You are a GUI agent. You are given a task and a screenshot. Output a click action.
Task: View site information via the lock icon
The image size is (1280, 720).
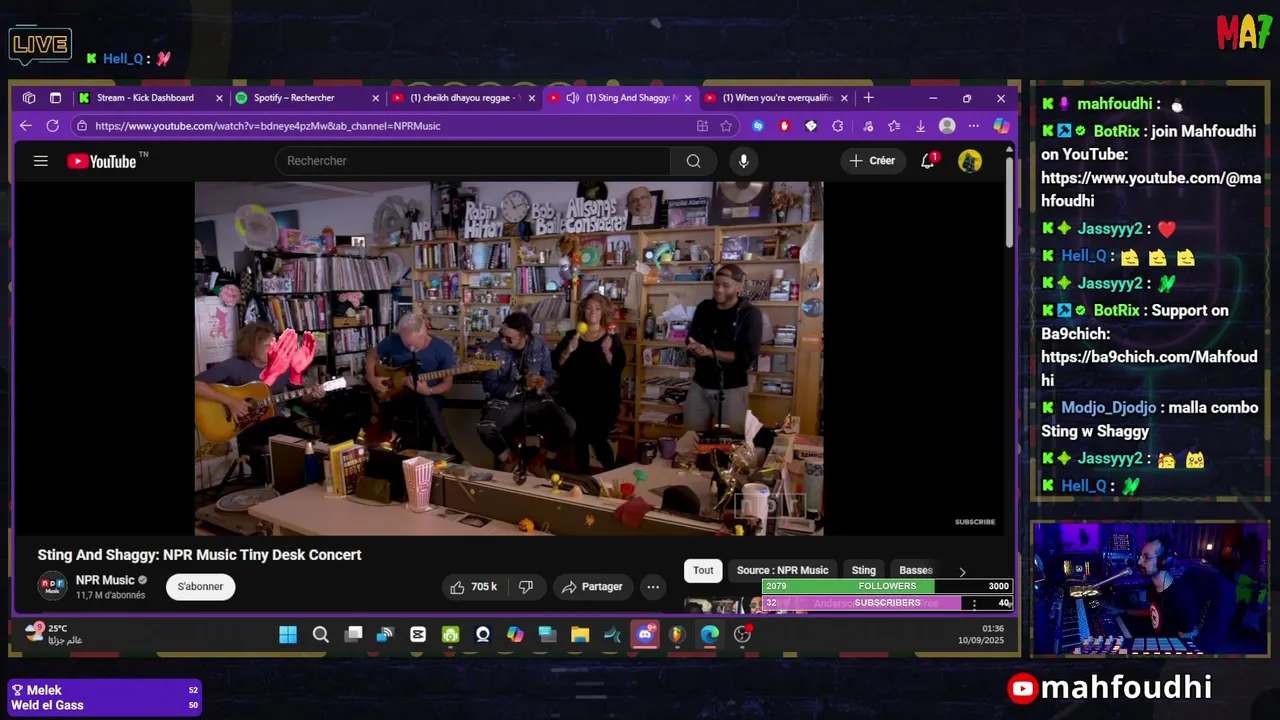(82, 126)
